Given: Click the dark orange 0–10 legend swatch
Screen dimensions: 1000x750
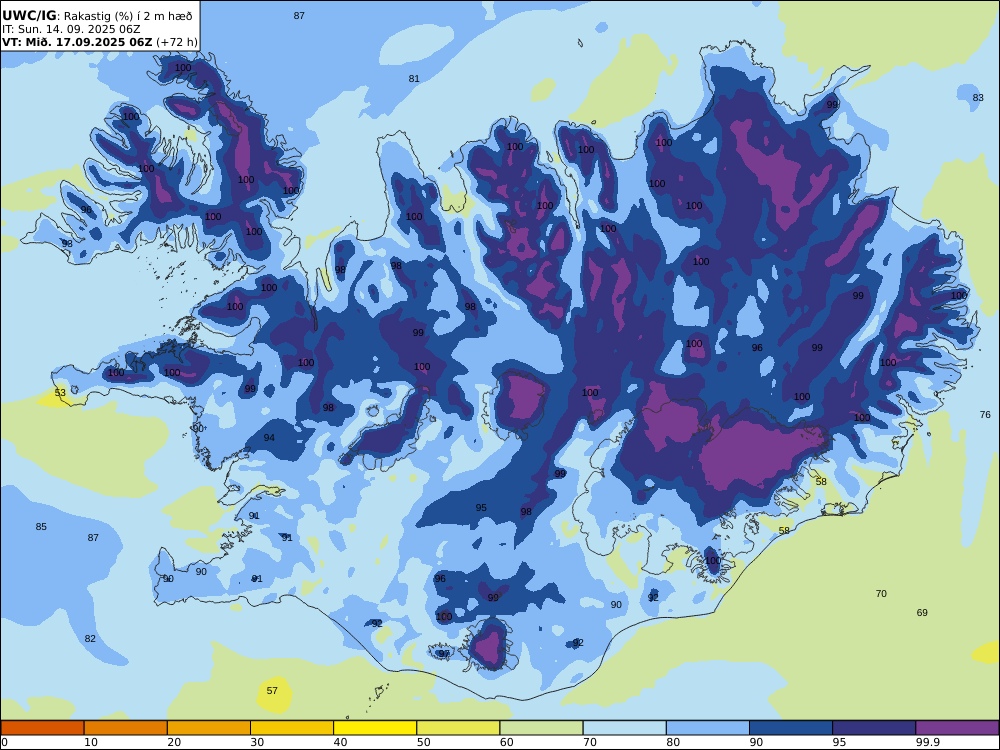Looking at the screenshot, I should [x=42, y=728].
